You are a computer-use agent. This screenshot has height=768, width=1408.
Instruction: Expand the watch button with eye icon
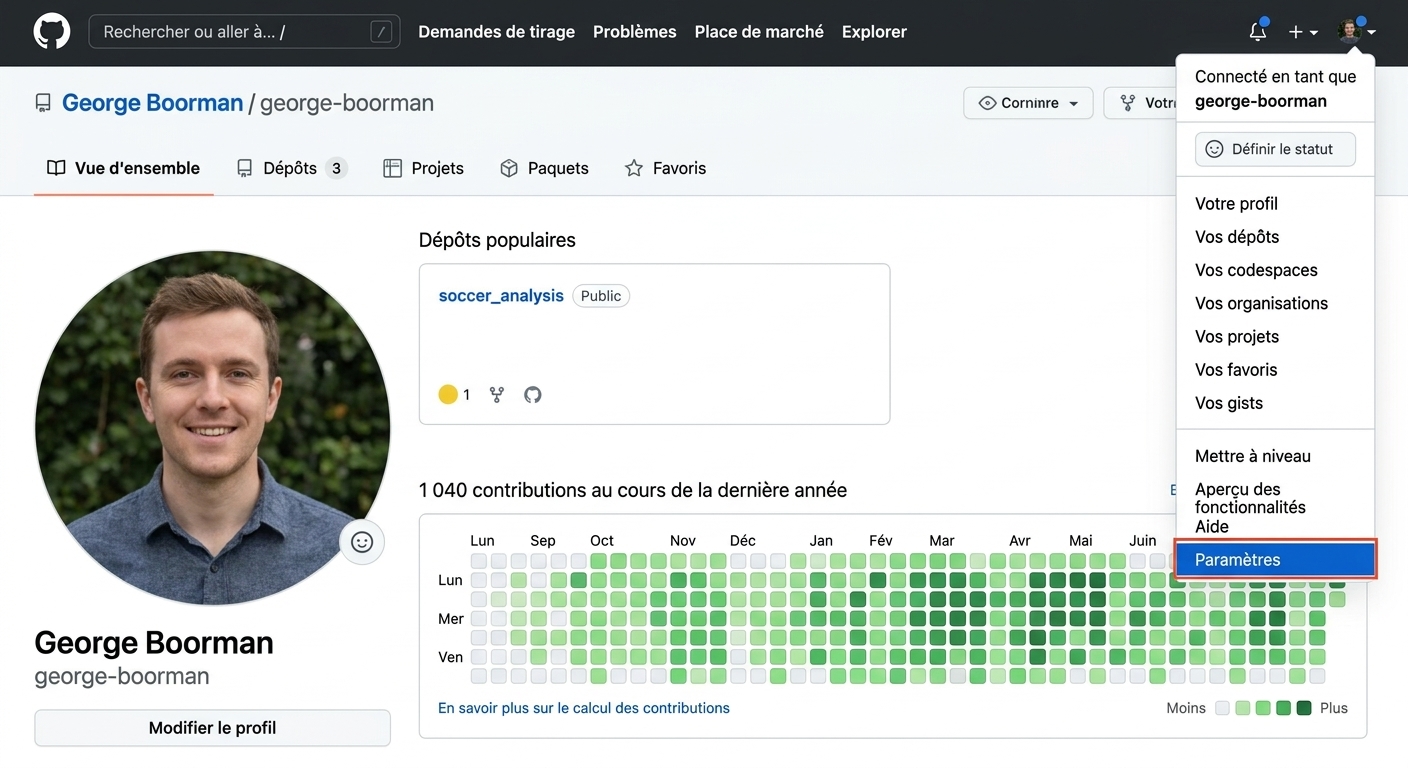(x=1028, y=103)
